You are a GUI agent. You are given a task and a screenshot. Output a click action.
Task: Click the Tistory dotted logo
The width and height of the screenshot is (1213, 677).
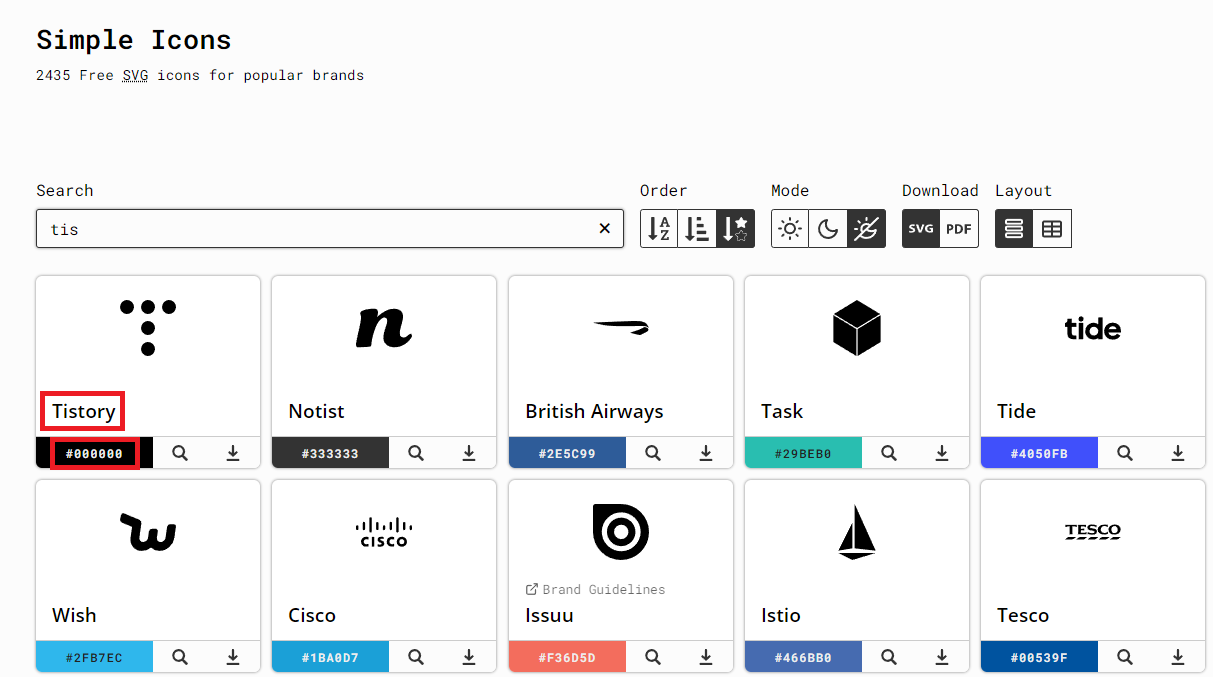[x=148, y=327]
